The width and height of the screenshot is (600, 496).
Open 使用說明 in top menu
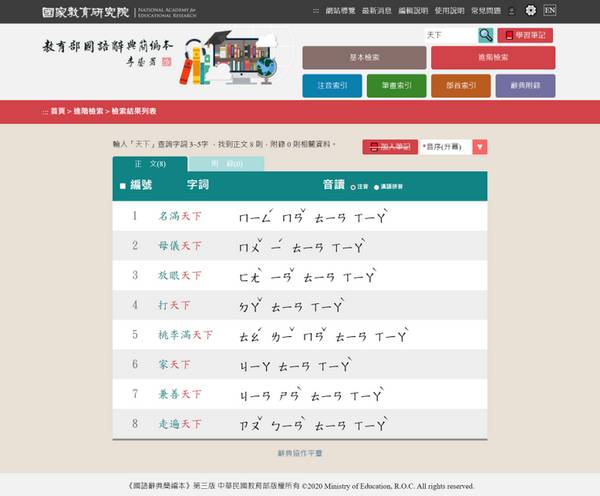(449, 11)
